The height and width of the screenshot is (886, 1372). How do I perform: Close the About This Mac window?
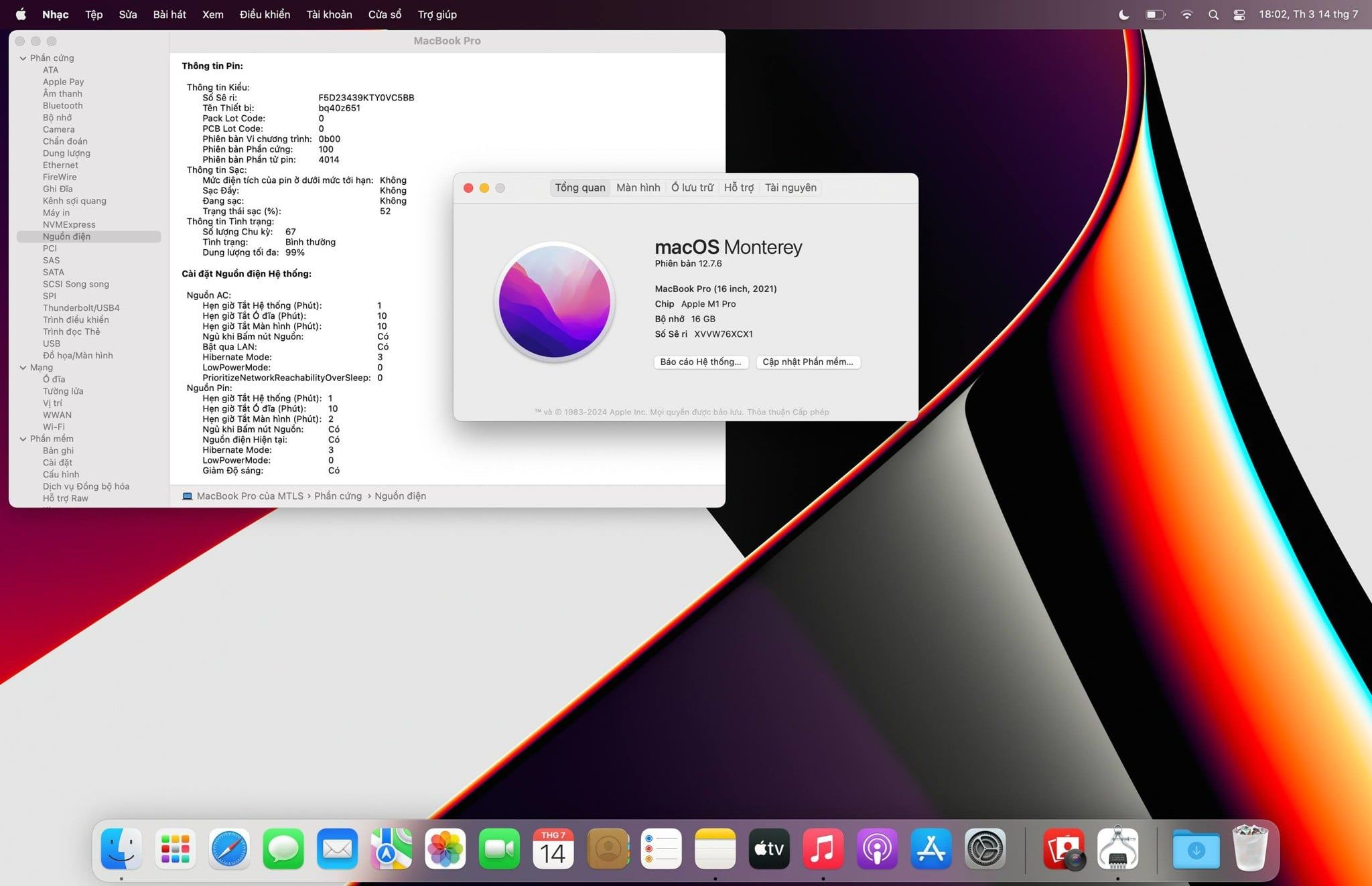pos(468,188)
